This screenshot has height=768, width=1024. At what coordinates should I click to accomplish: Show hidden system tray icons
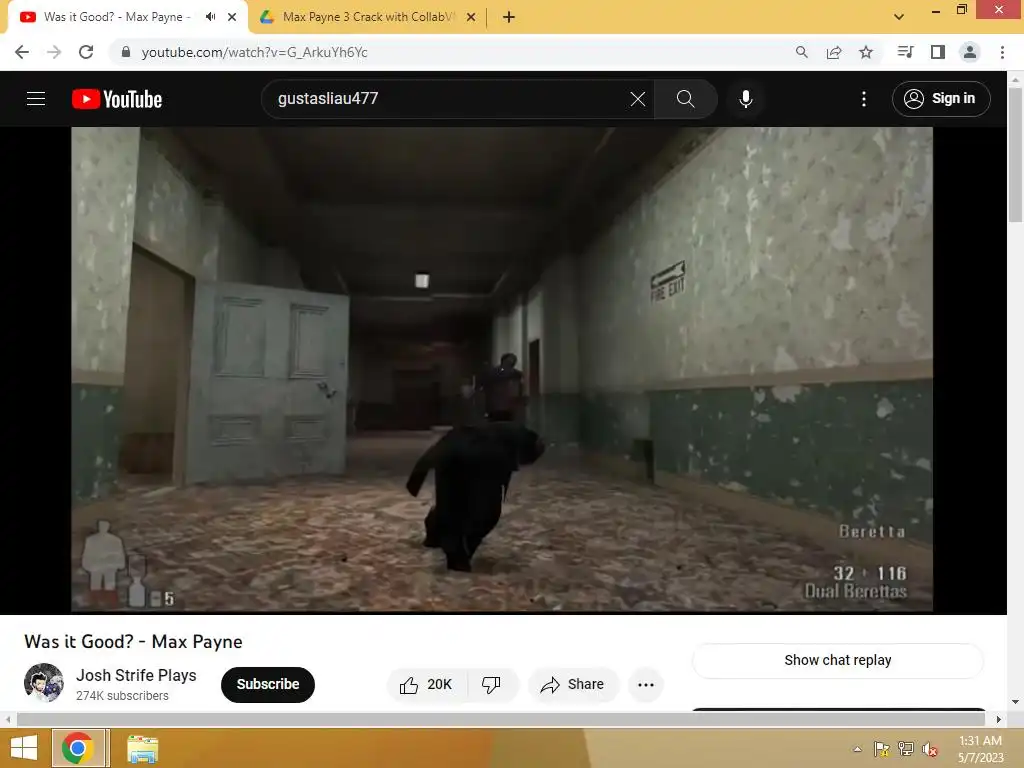point(857,749)
